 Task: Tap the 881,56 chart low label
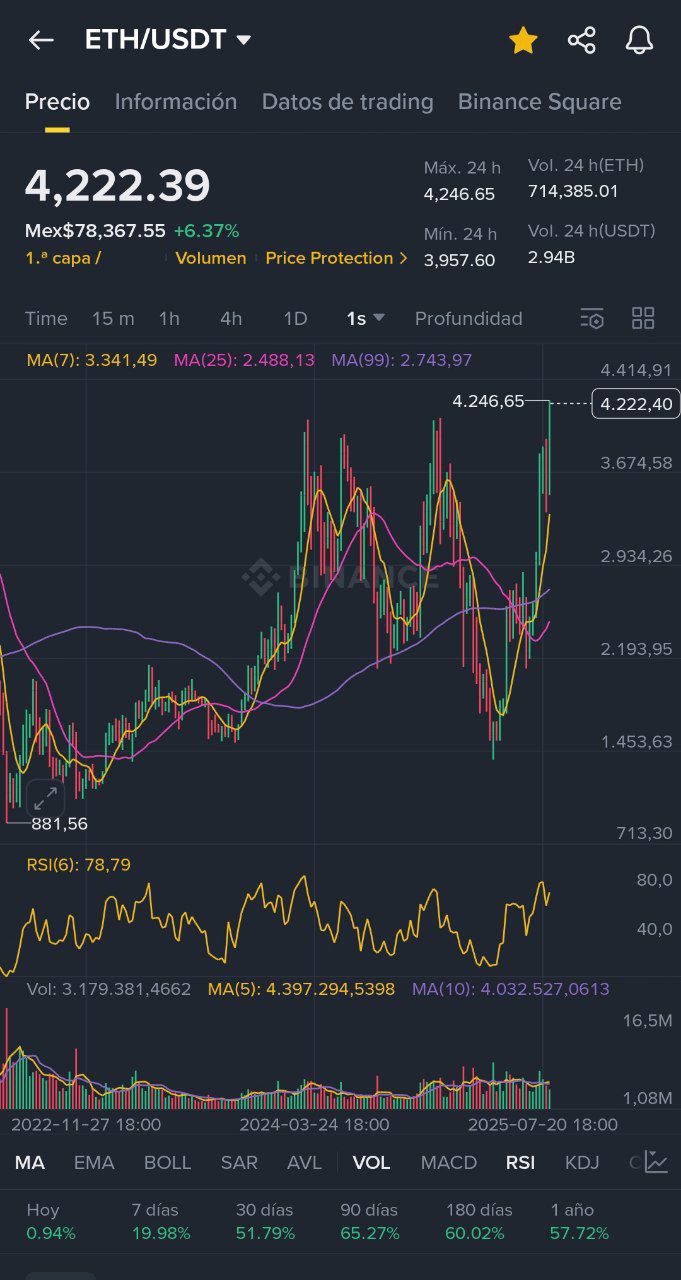(x=59, y=824)
